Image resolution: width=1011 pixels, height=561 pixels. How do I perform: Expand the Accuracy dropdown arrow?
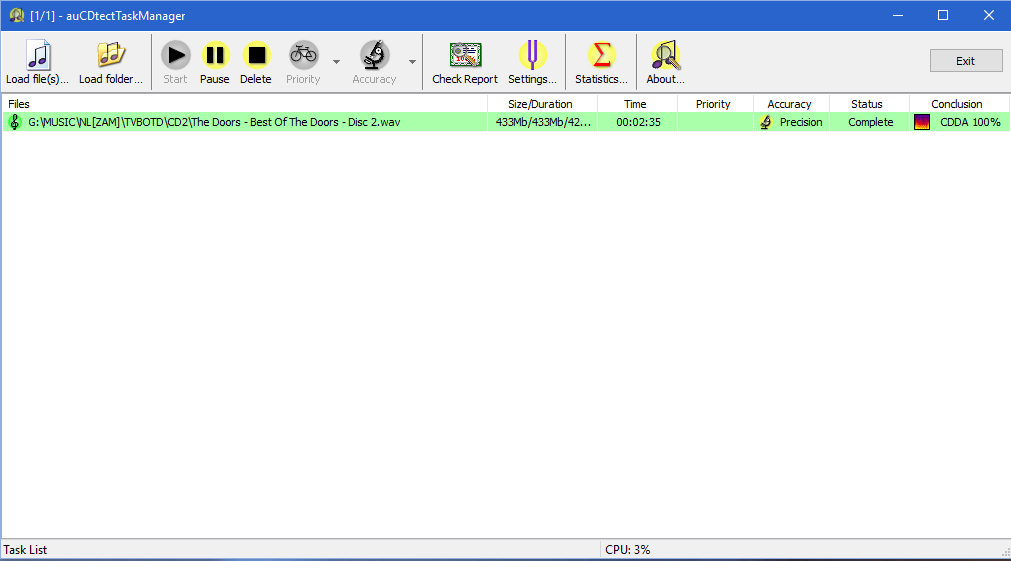412,62
